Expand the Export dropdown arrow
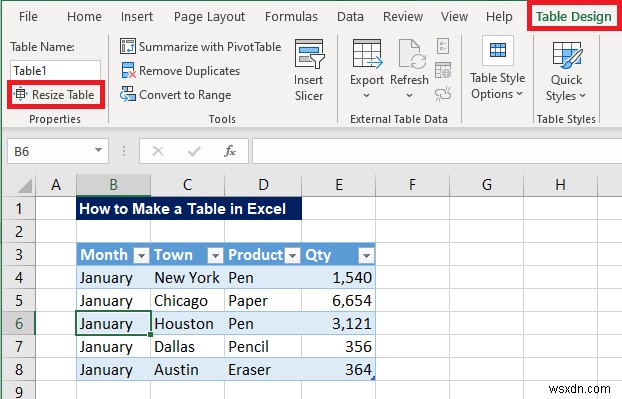622x399 pixels. [367, 96]
